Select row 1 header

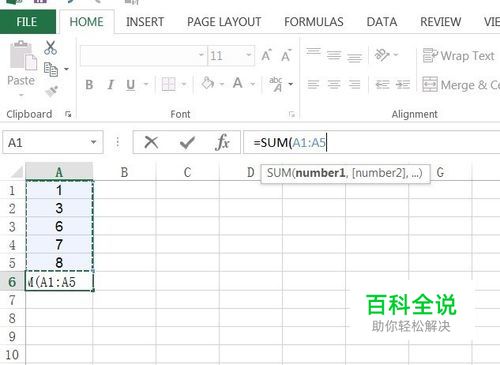click(12, 190)
